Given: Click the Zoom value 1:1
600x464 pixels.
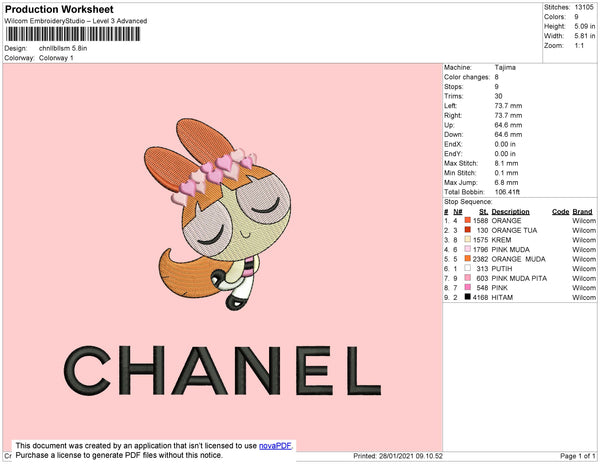Looking at the screenshot, I should pyautogui.click(x=579, y=46).
